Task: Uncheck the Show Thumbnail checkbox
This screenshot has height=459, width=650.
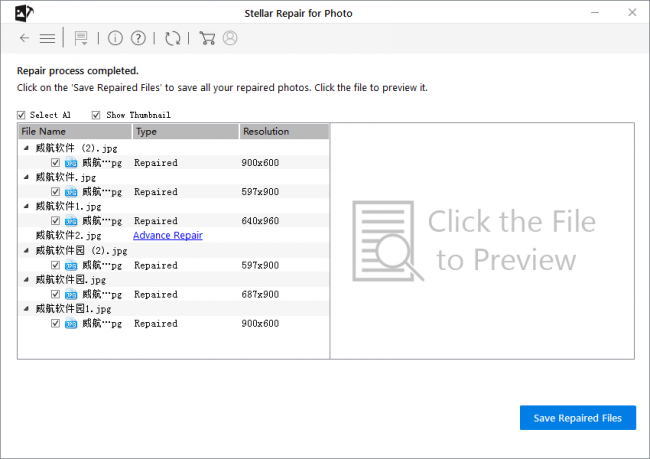Action: point(96,115)
